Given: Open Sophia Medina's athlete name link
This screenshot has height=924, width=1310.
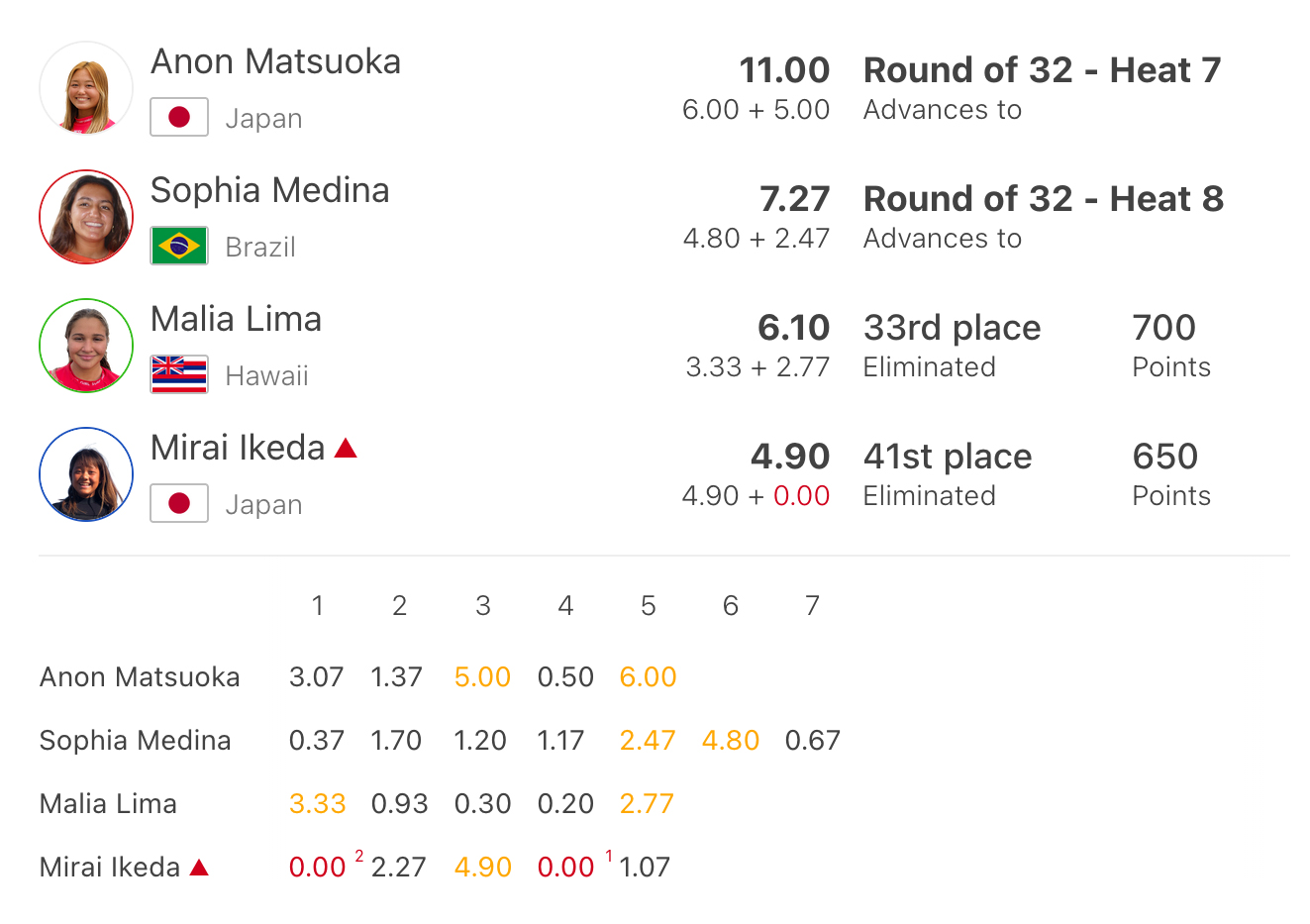Looking at the screenshot, I should pos(269,190).
